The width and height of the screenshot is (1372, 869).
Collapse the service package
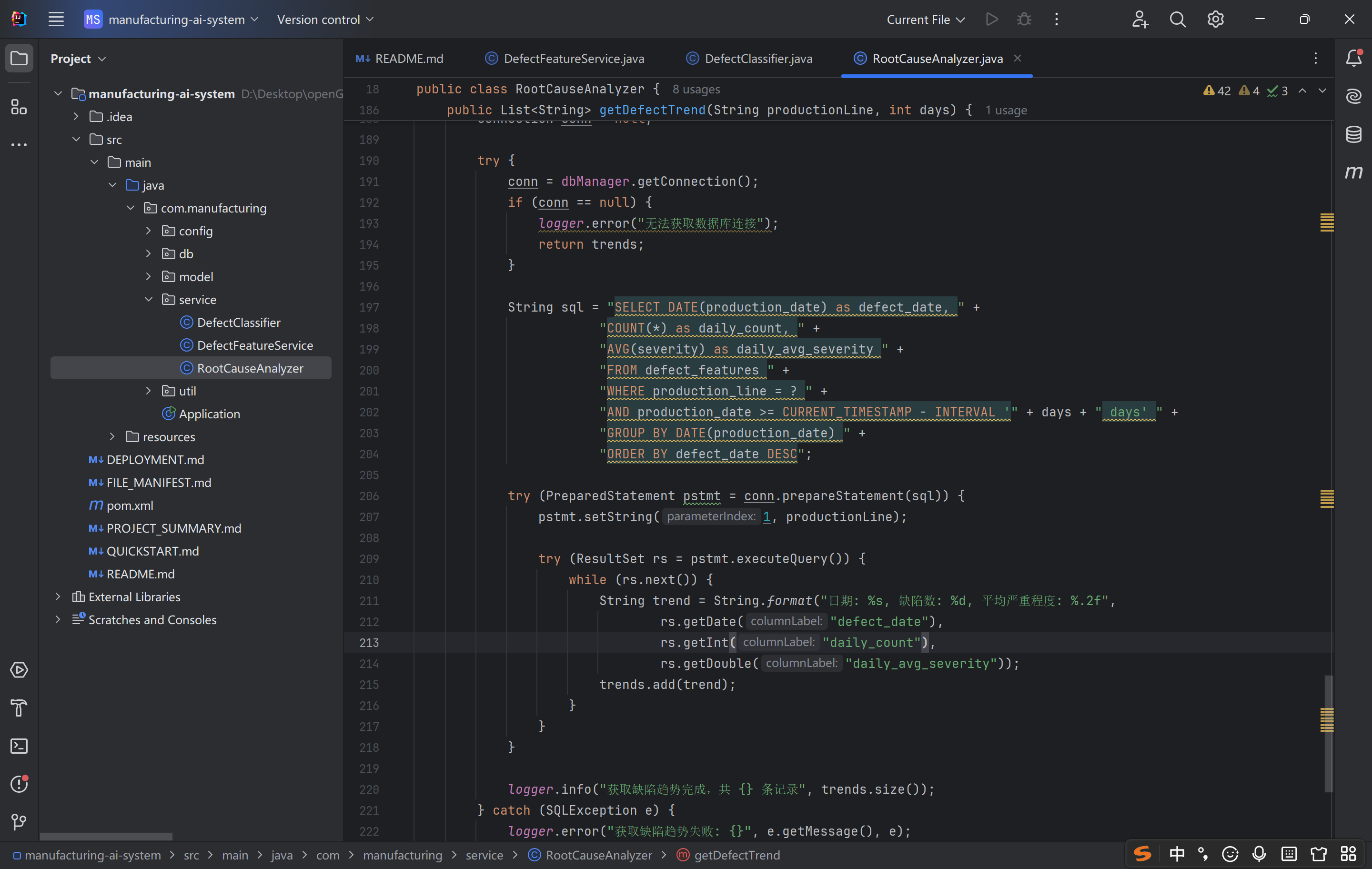click(x=149, y=299)
